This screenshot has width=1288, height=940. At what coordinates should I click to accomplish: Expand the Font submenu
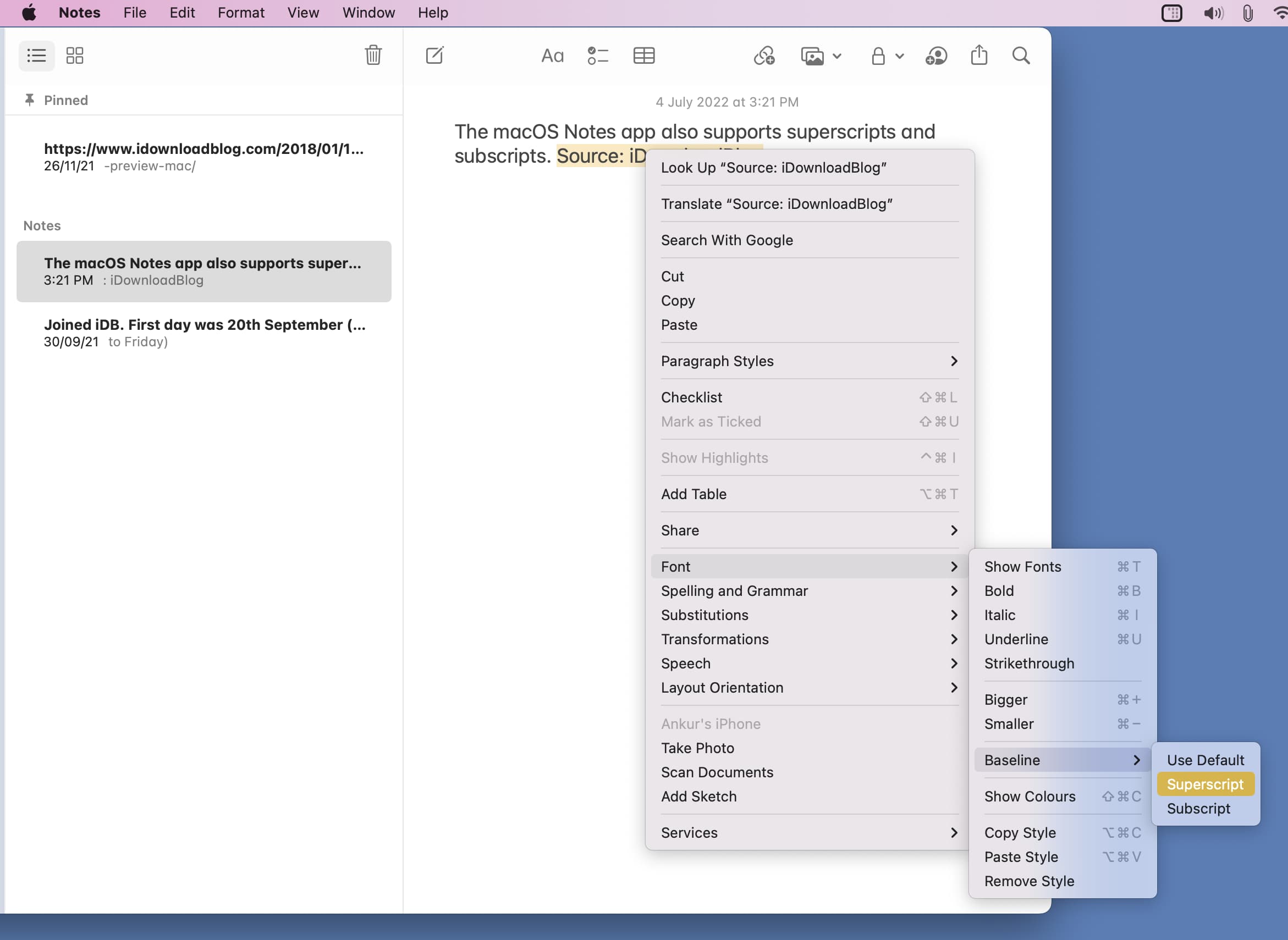coord(810,566)
